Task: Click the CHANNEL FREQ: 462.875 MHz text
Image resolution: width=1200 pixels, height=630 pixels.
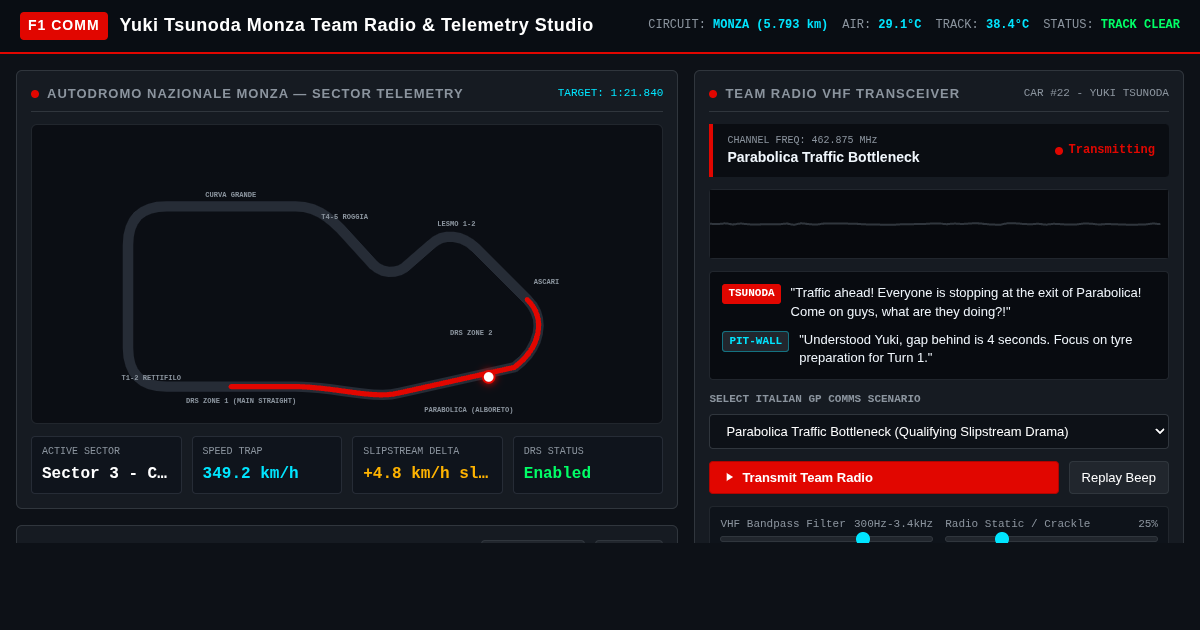Action: pyautogui.click(x=802, y=140)
